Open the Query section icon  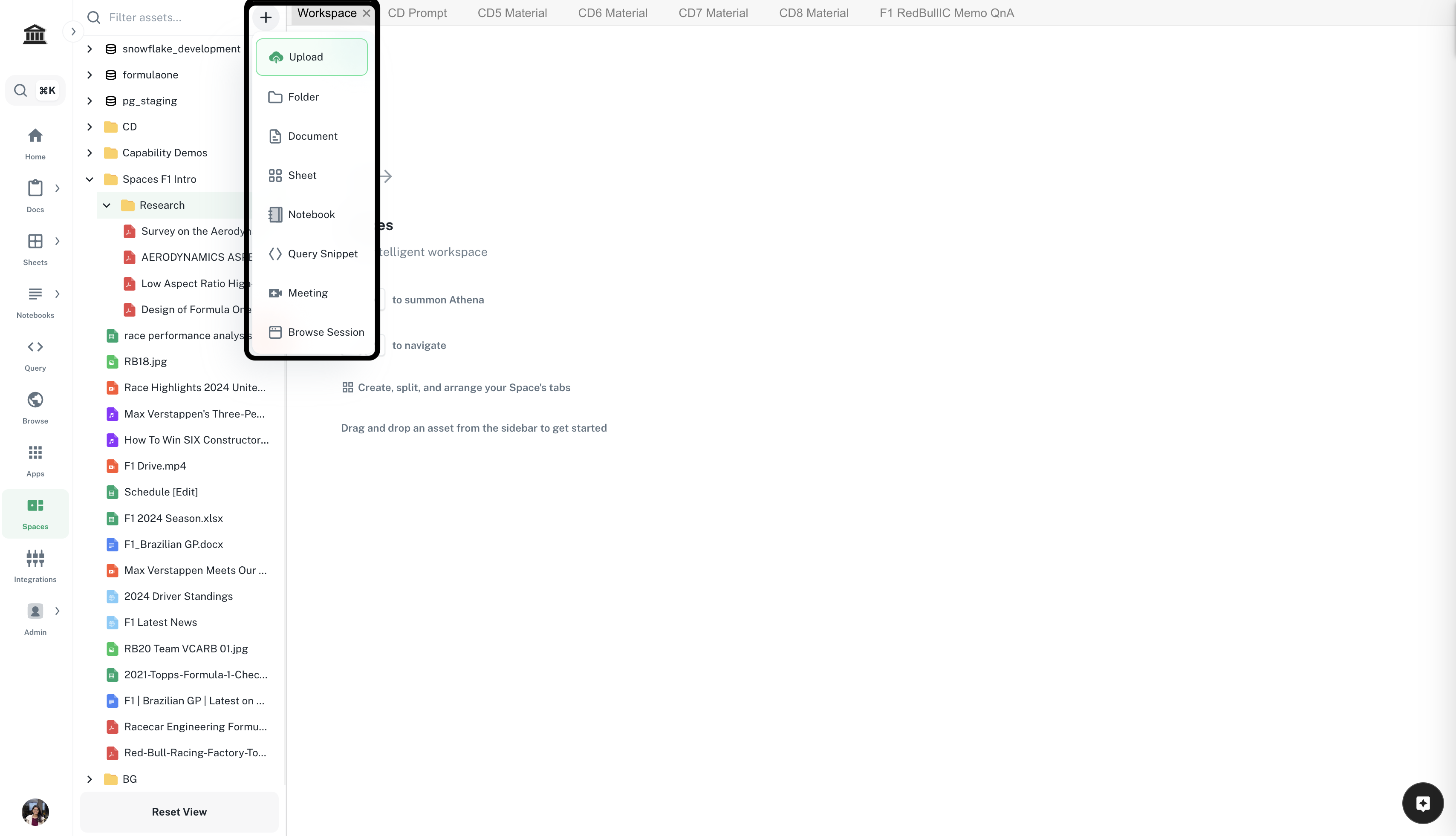click(x=35, y=354)
